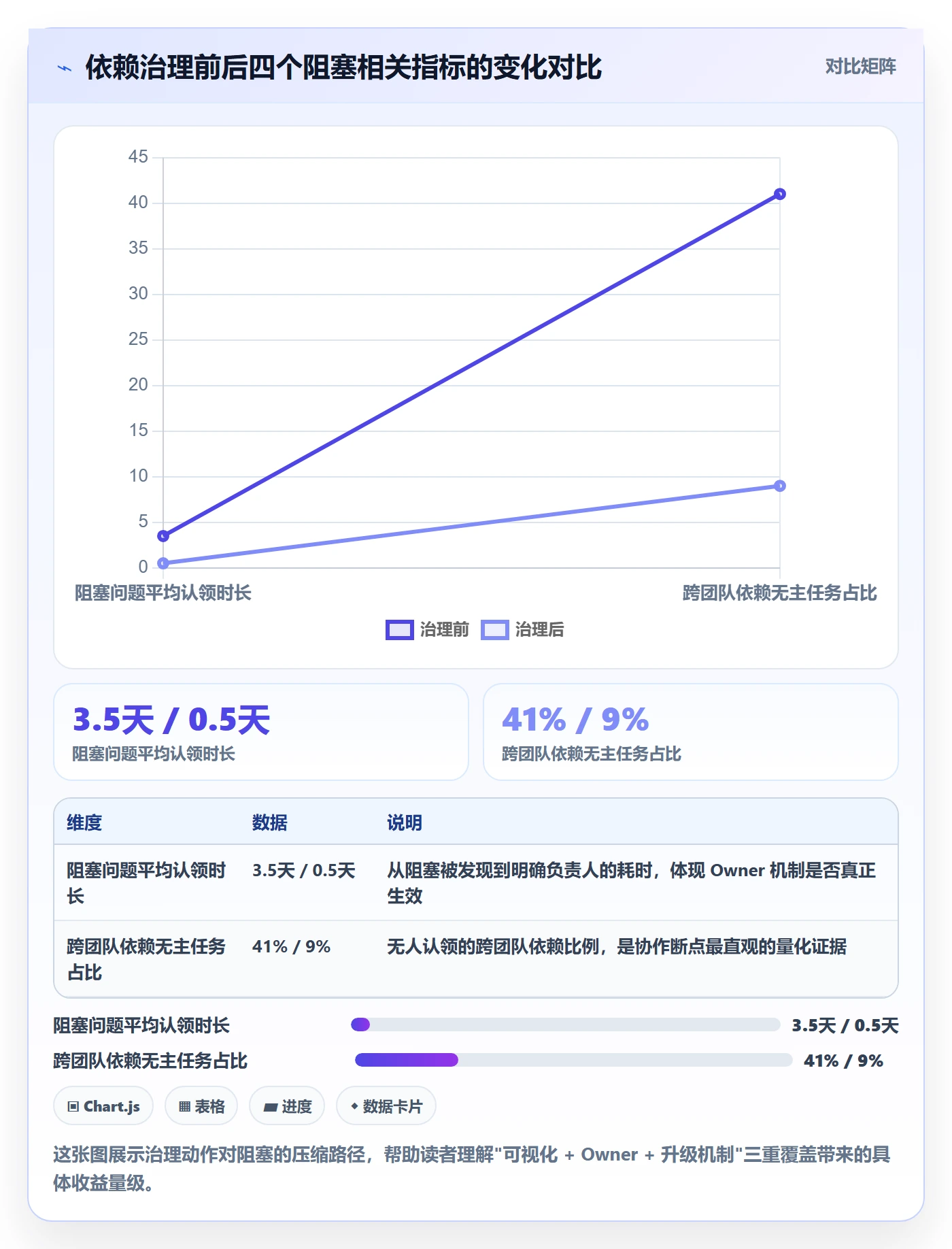Click the grid icon in 表格 chip
952x1249 pixels.
[x=184, y=1107]
